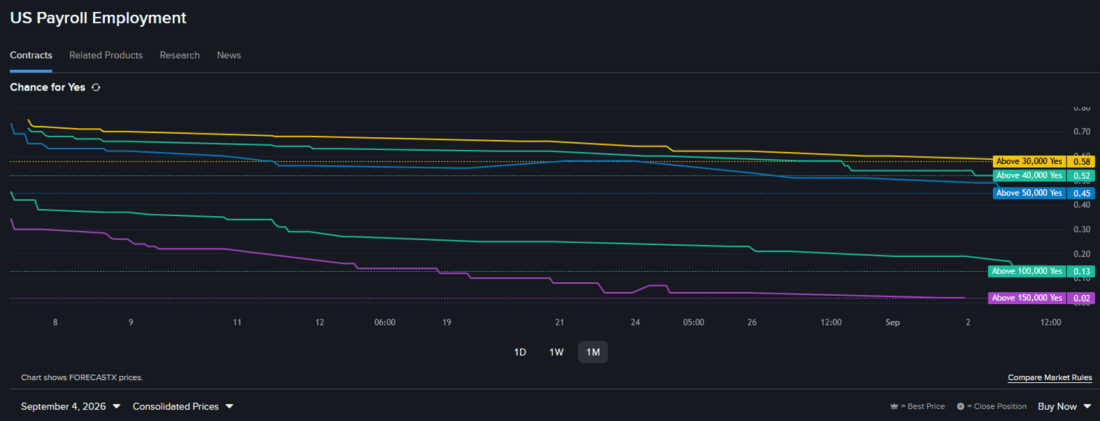Click the 21 date label on the axis
This screenshot has width=1100, height=421.
coord(559,323)
